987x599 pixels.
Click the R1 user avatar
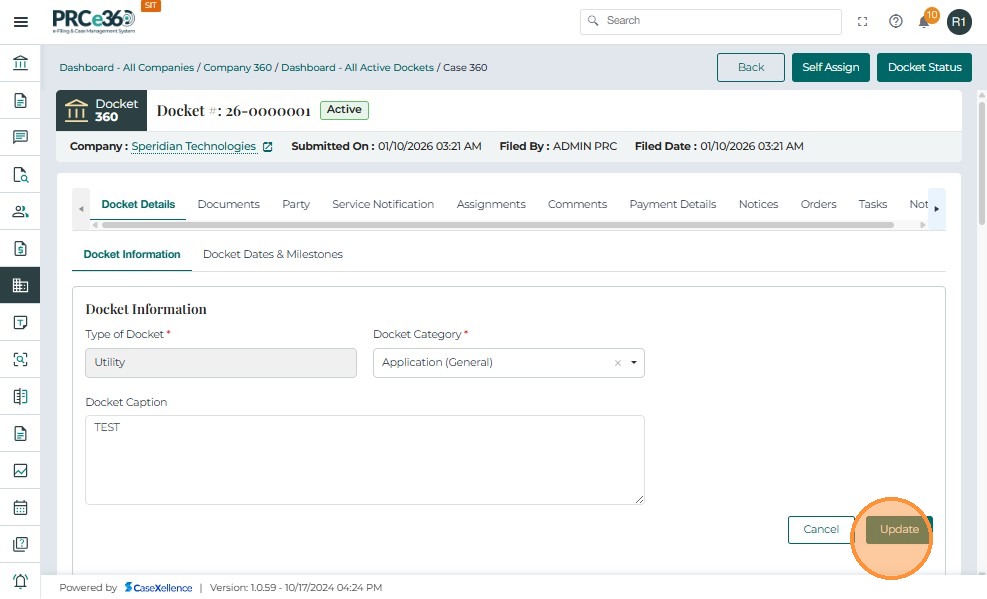[x=959, y=21]
